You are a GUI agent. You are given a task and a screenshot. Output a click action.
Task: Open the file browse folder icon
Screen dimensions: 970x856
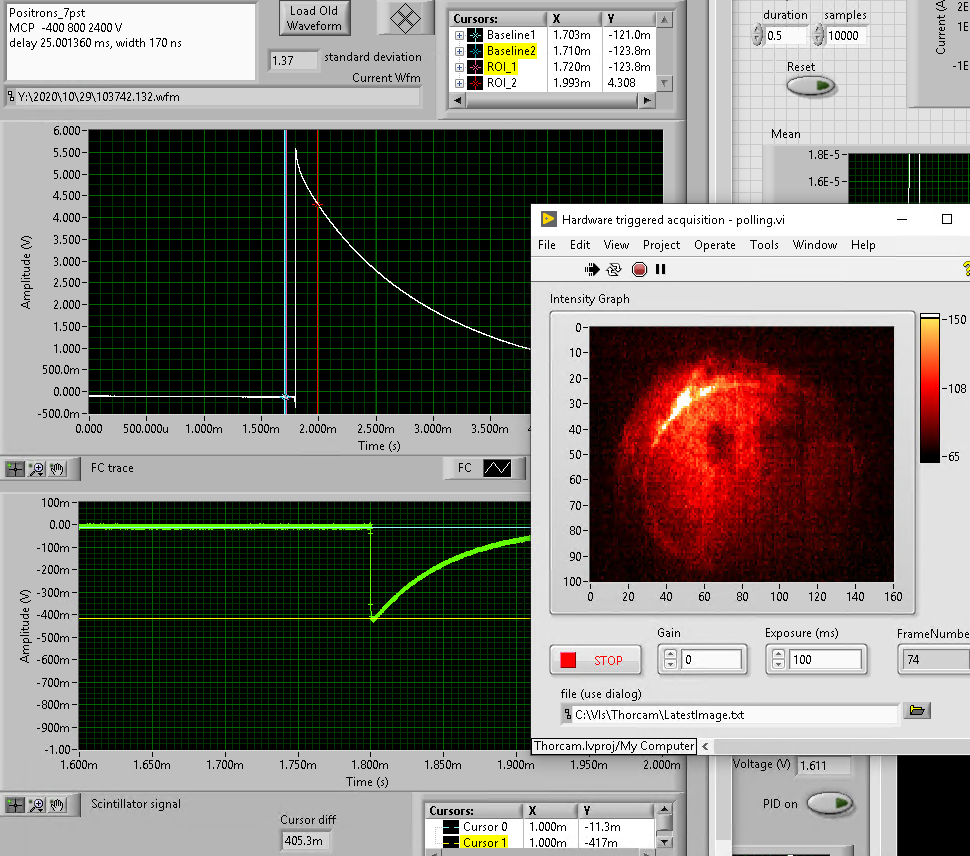(x=916, y=711)
